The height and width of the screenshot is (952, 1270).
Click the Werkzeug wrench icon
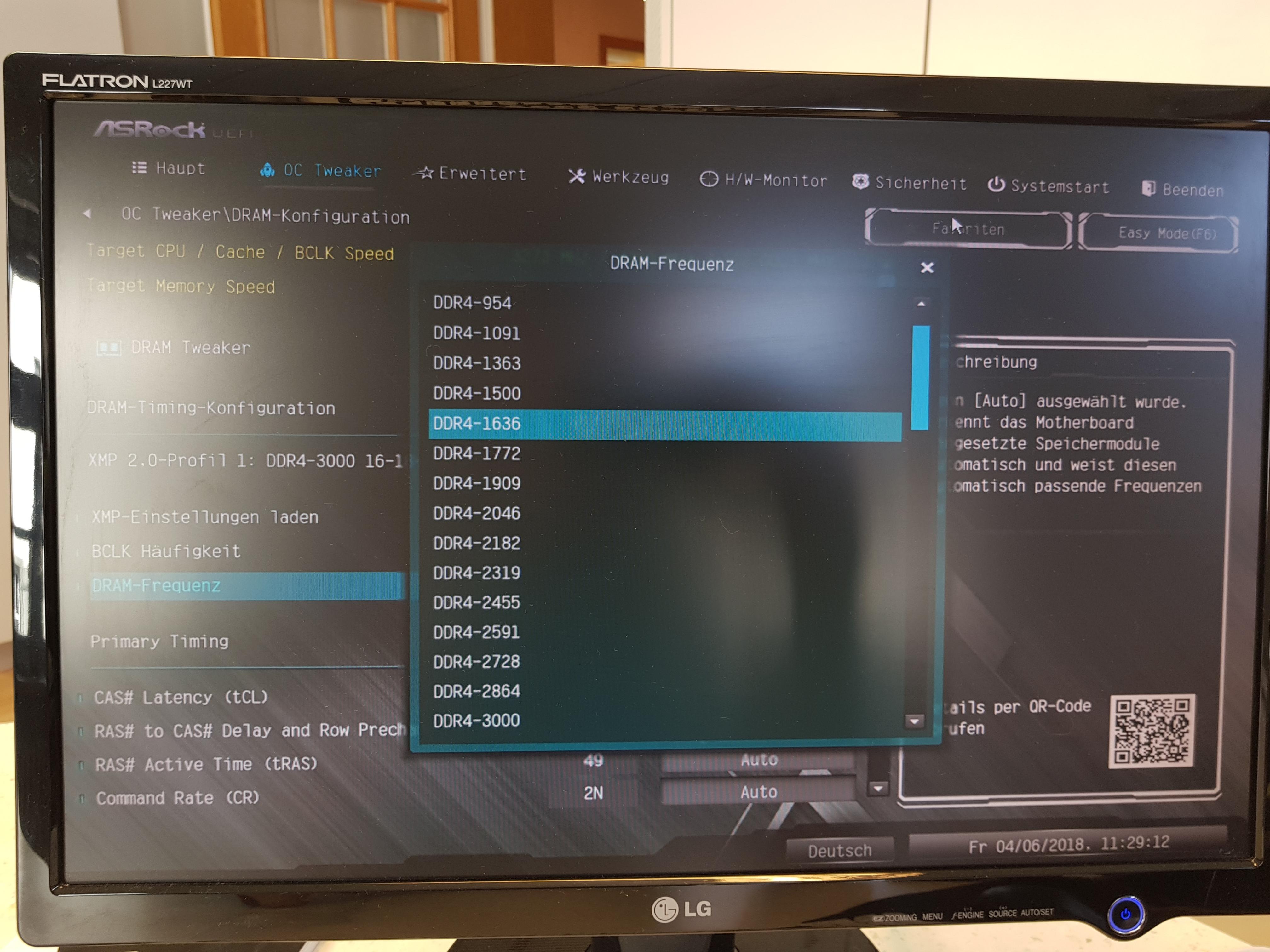click(x=577, y=176)
